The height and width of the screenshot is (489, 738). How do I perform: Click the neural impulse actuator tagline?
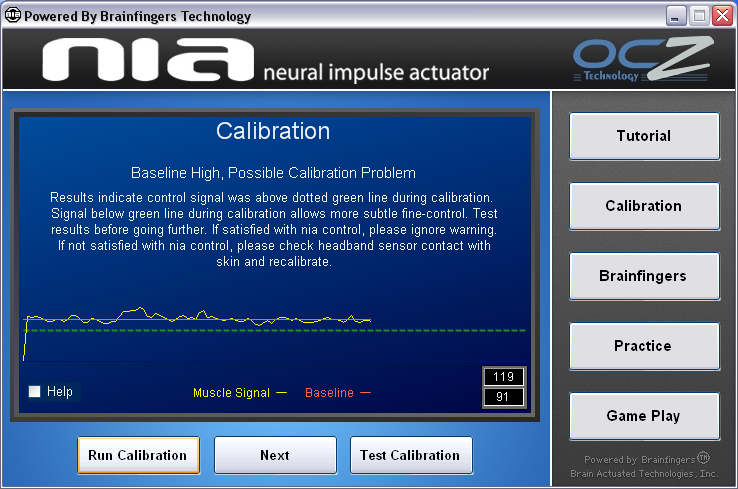click(376, 72)
